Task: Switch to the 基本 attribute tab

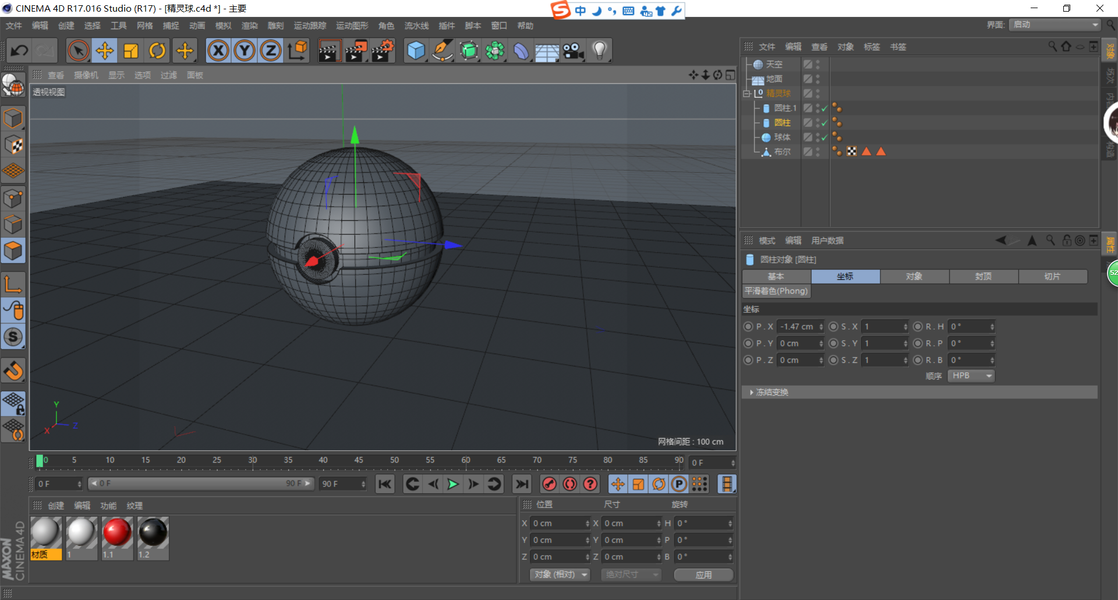Action: click(x=776, y=276)
